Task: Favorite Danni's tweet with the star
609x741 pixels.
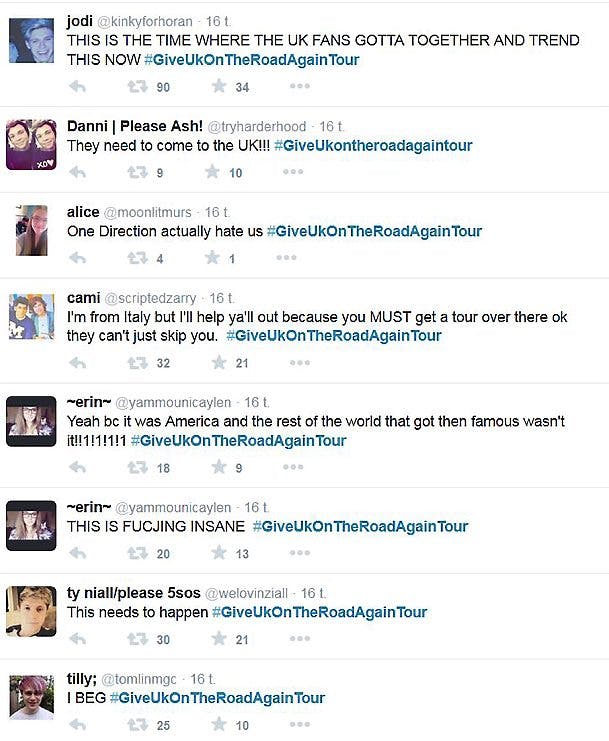Action: [212, 172]
